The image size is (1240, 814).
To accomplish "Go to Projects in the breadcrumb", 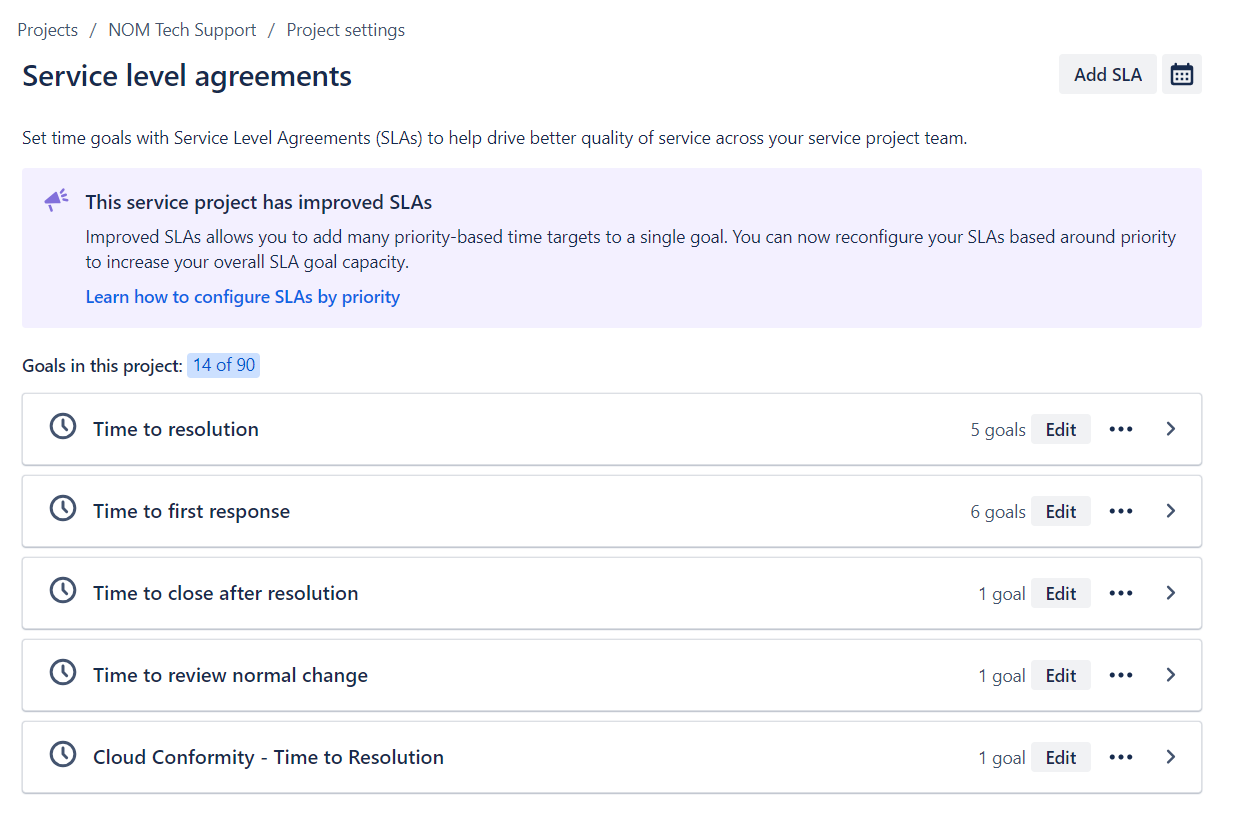I will (48, 30).
